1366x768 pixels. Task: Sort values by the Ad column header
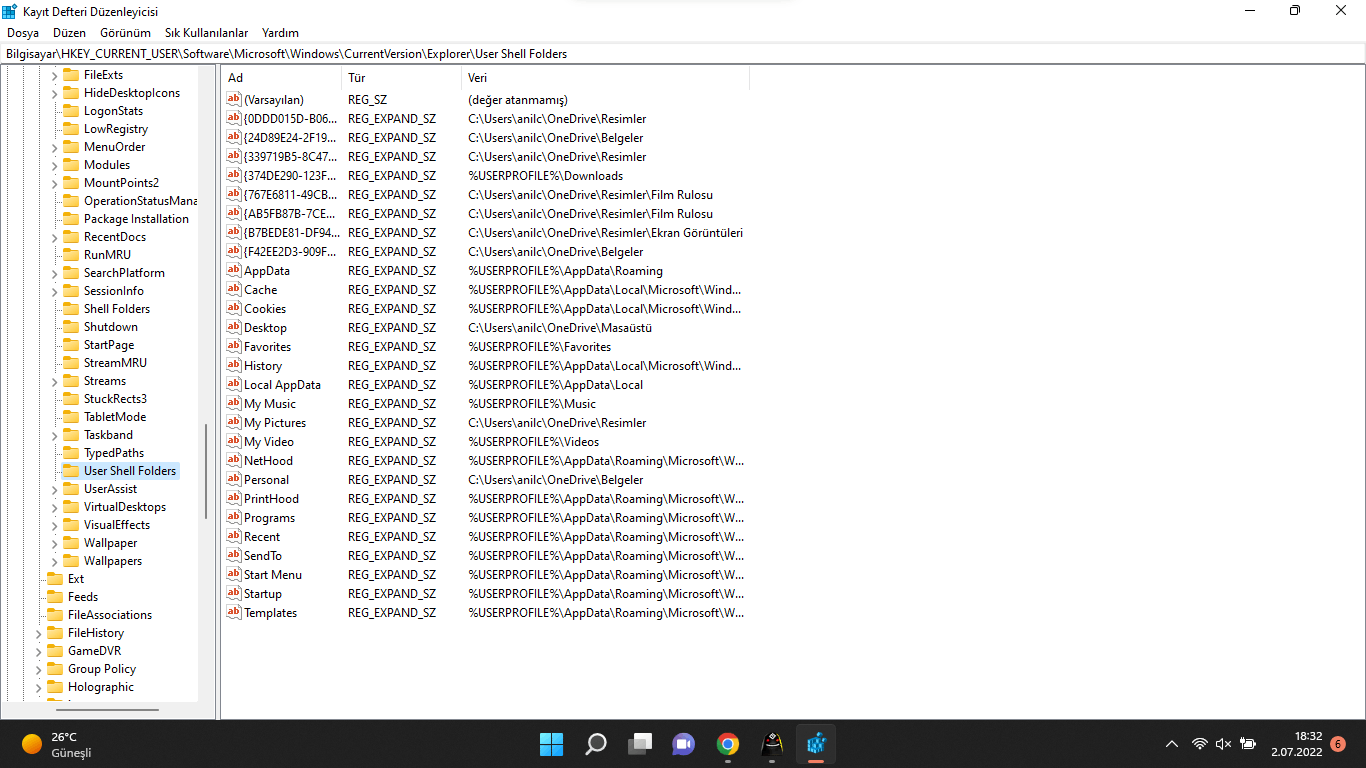pyautogui.click(x=281, y=78)
